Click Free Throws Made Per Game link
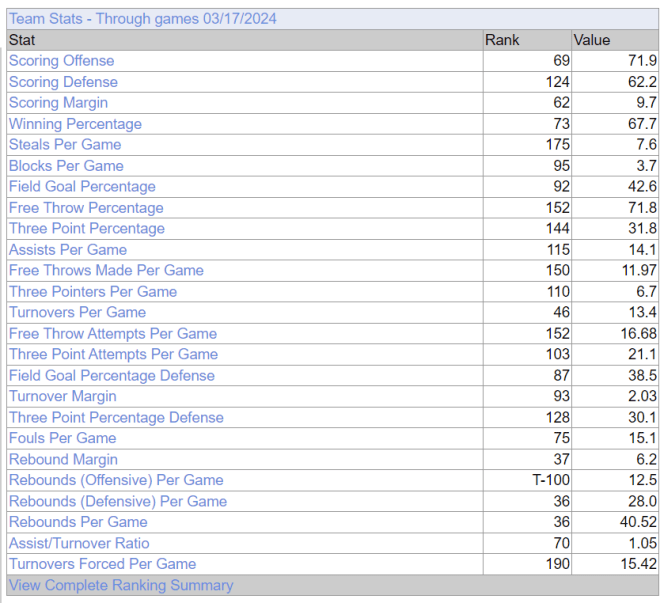The image size is (660, 603). (106, 270)
